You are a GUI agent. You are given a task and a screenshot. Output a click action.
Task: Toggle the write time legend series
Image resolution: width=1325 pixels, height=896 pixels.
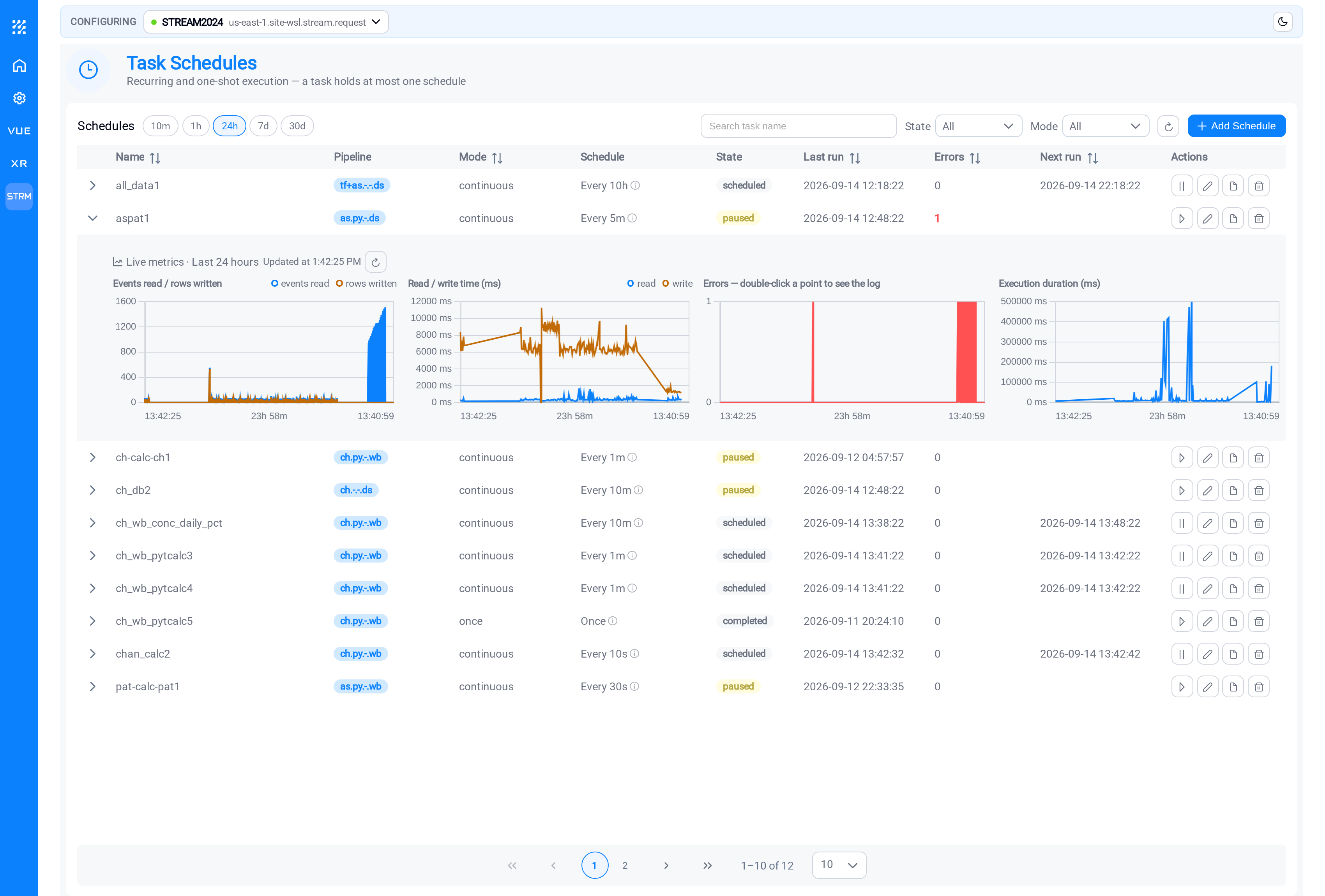coord(677,283)
